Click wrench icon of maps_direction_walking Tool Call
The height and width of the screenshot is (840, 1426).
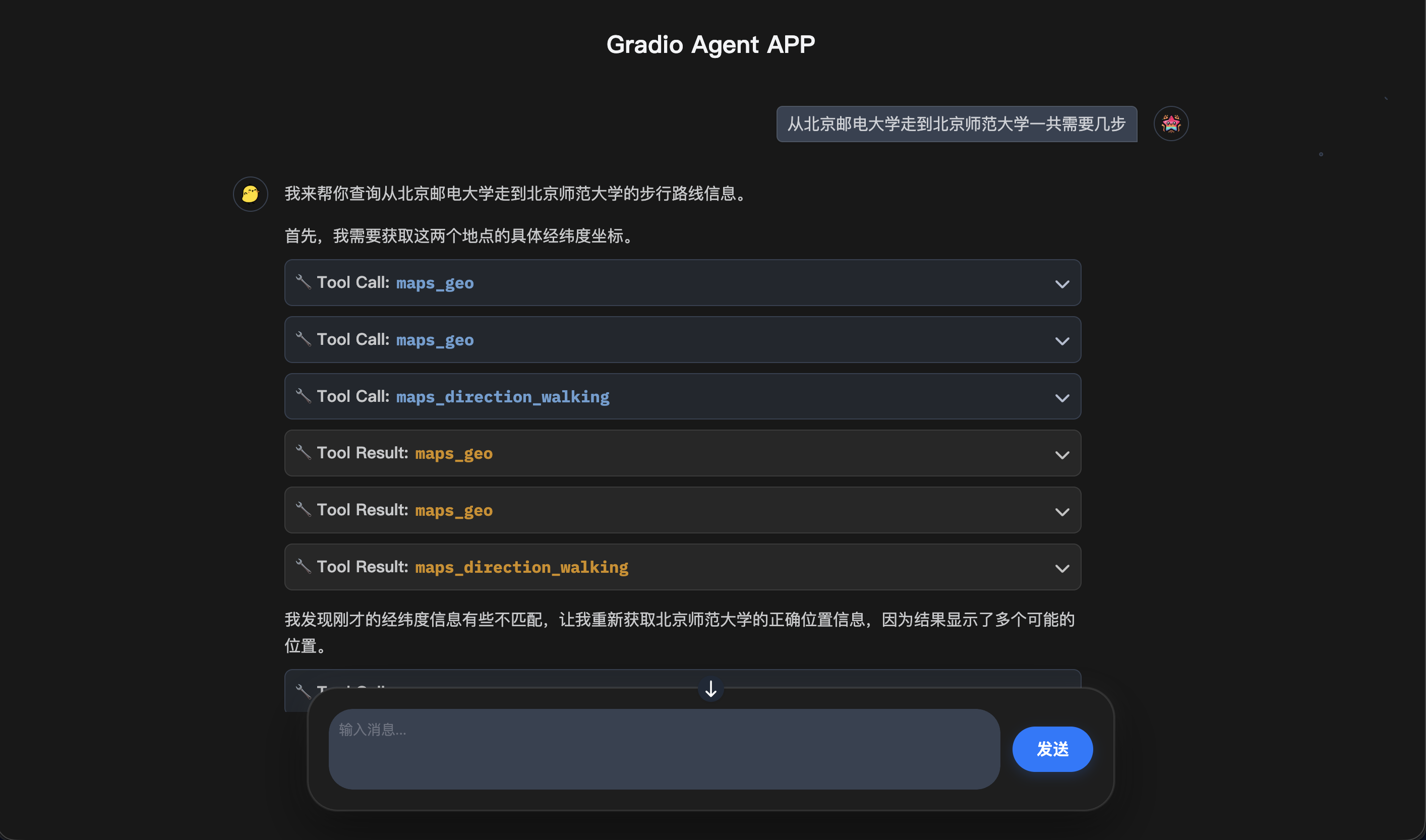[304, 396]
